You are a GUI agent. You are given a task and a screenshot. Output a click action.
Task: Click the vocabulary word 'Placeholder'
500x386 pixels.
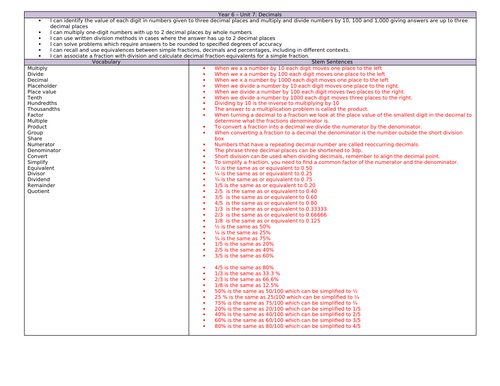[42, 86]
